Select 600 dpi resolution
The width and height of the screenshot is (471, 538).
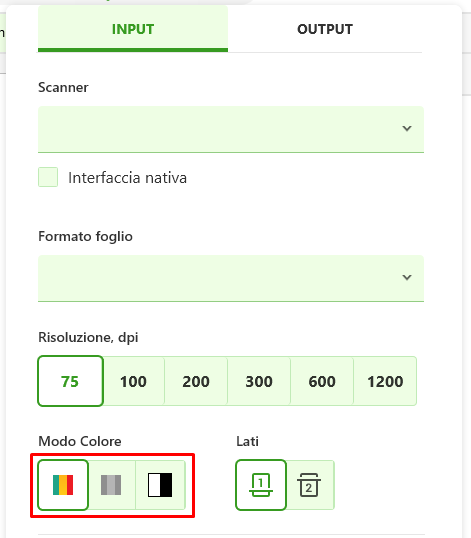point(322,381)
